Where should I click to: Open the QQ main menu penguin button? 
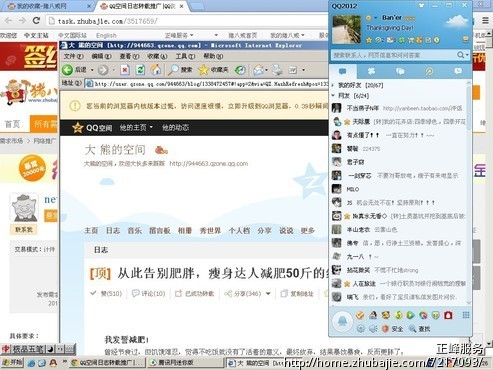(342, 321)
